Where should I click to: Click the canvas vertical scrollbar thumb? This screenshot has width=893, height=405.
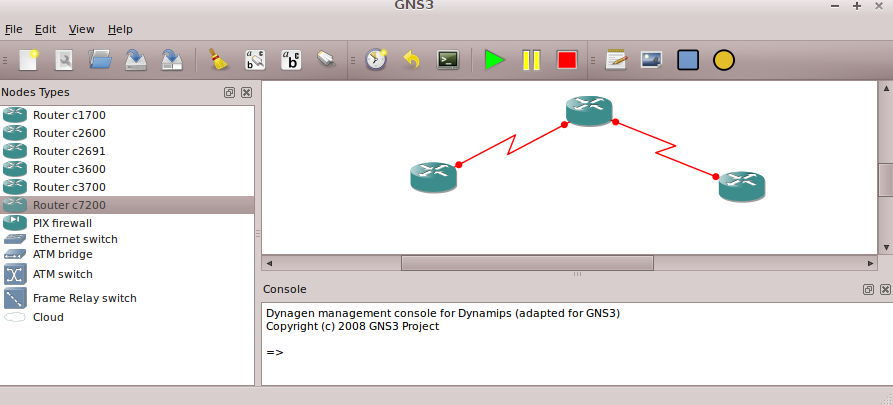pyautogui.click(x=886, y=179)
